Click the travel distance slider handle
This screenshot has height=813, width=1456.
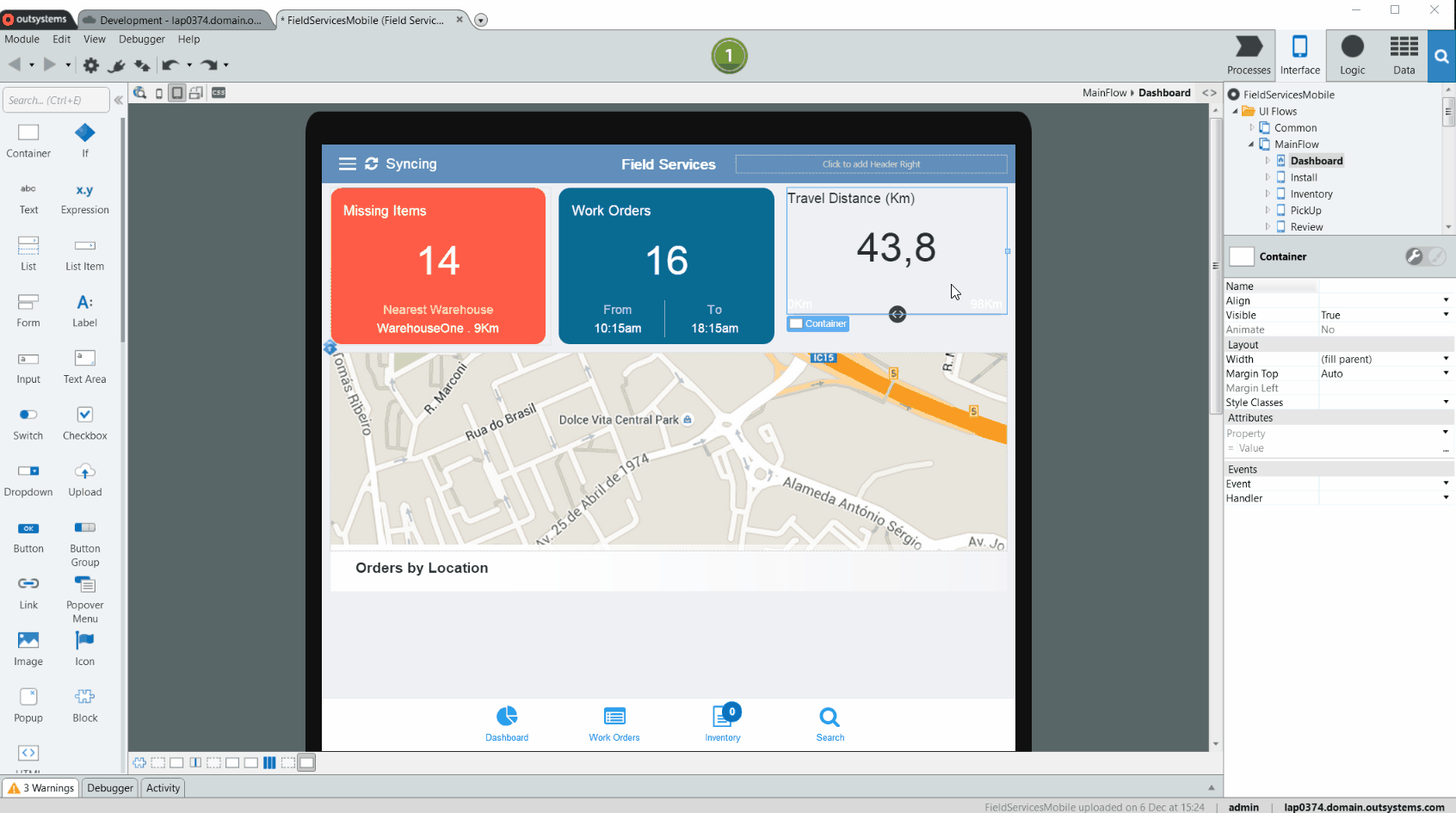pos(898,315)
